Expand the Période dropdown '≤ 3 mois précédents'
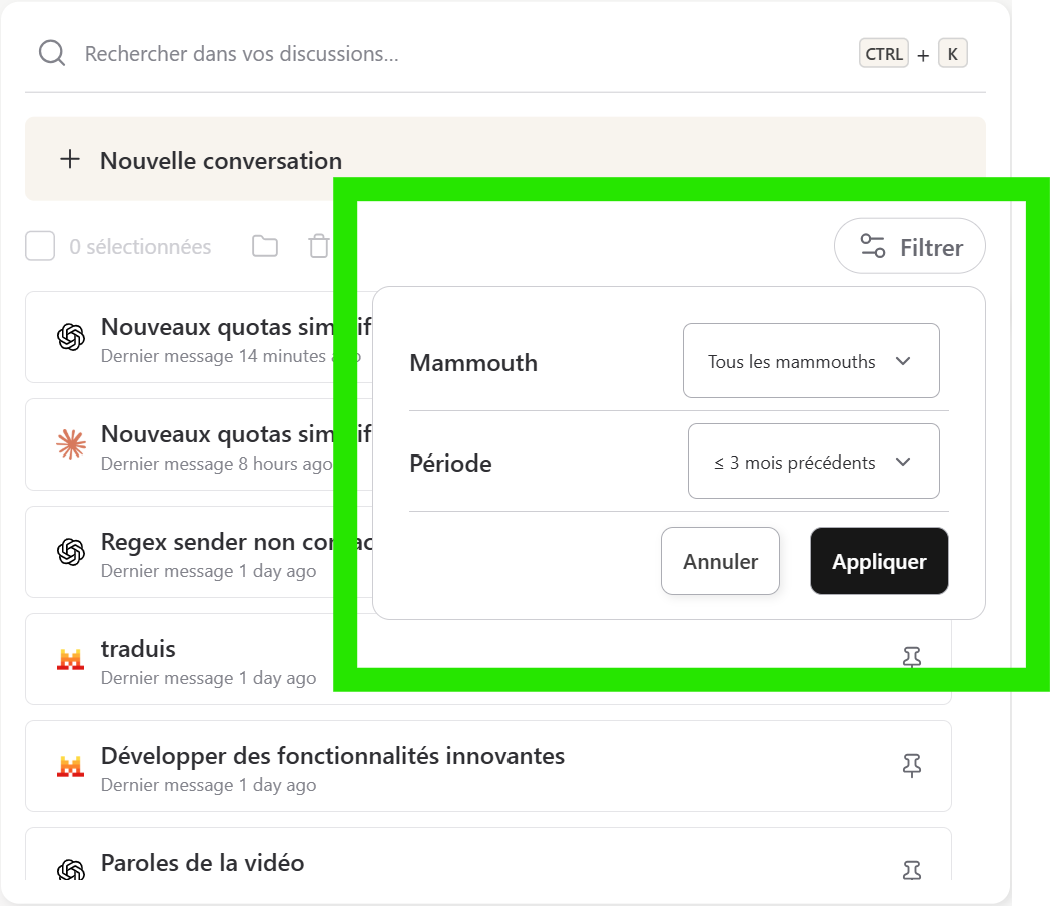This screenshot has width=1050, height=906. (814, 461)
